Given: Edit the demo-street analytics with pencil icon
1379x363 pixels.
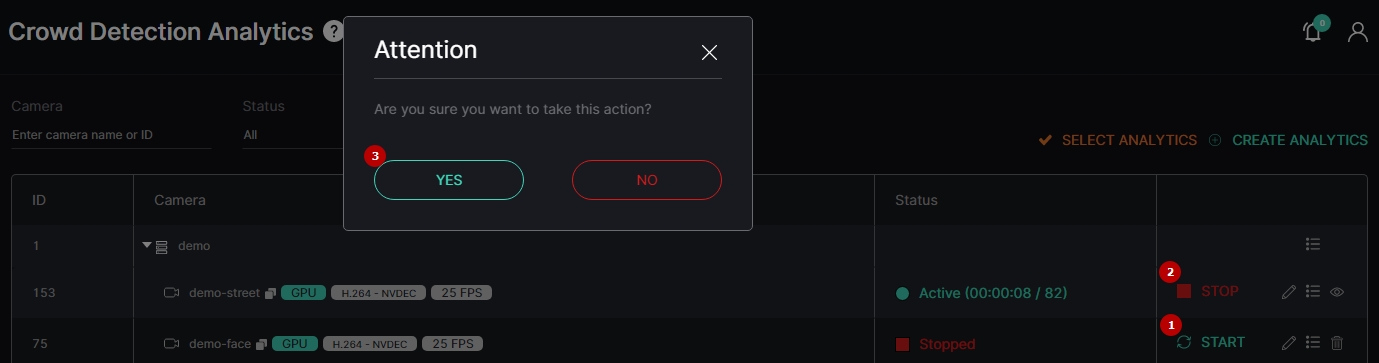Looking at the screenshot, I should tap(1289, 292).
